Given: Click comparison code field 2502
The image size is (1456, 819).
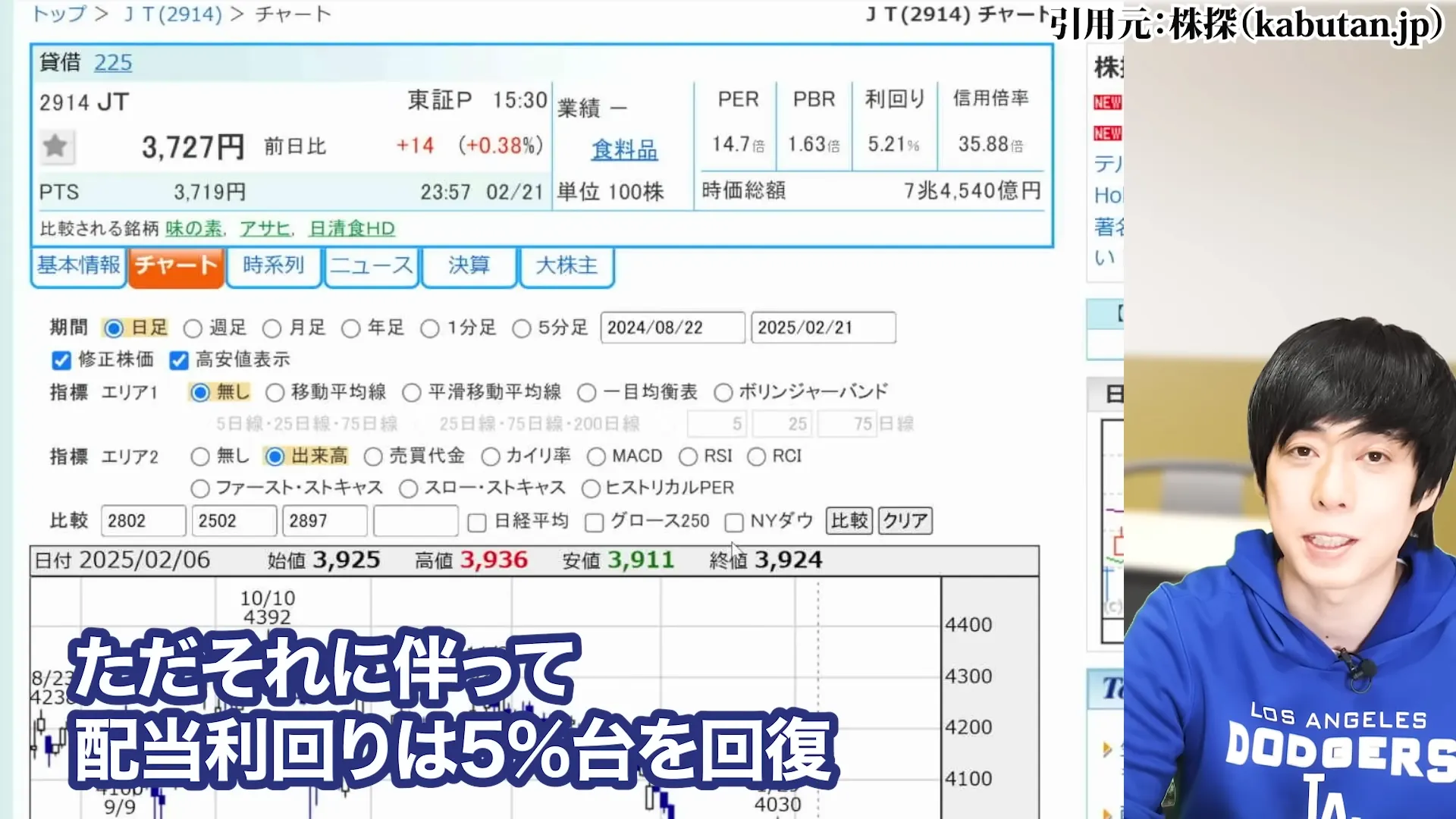Looking at the screenshot, I should (234, 521).
